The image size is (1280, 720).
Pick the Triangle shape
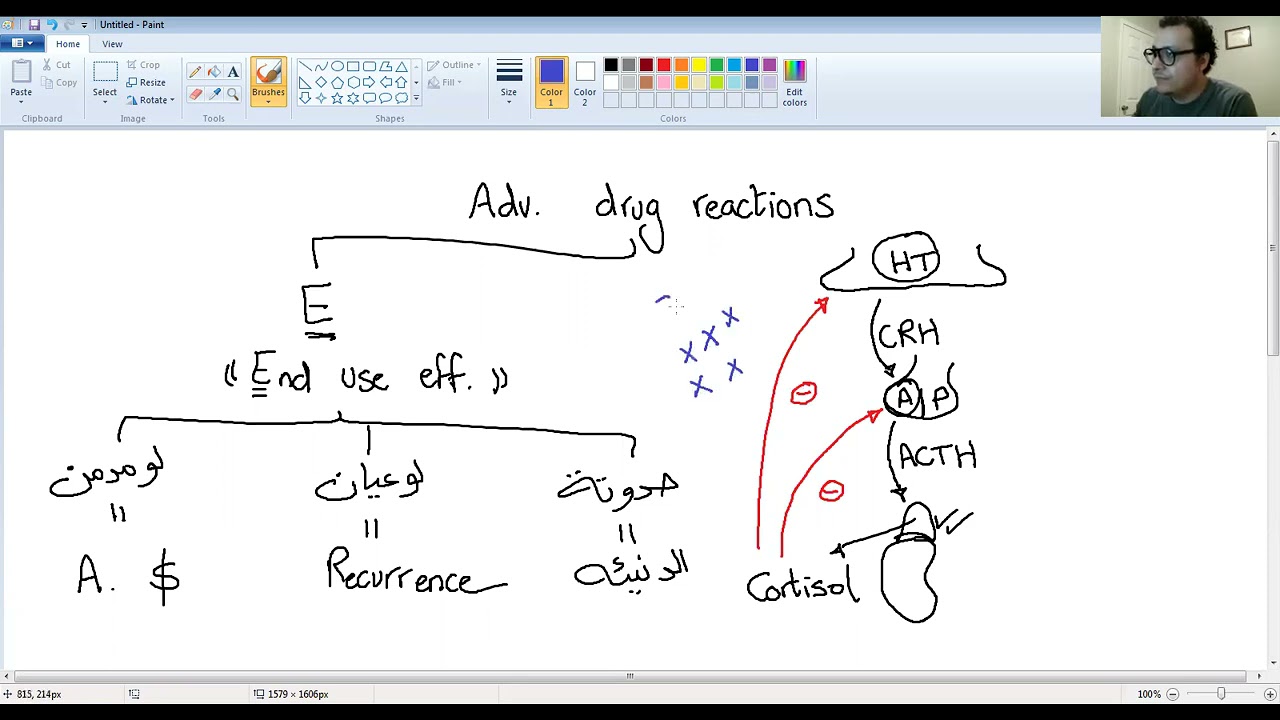click(x=401, y=67)
